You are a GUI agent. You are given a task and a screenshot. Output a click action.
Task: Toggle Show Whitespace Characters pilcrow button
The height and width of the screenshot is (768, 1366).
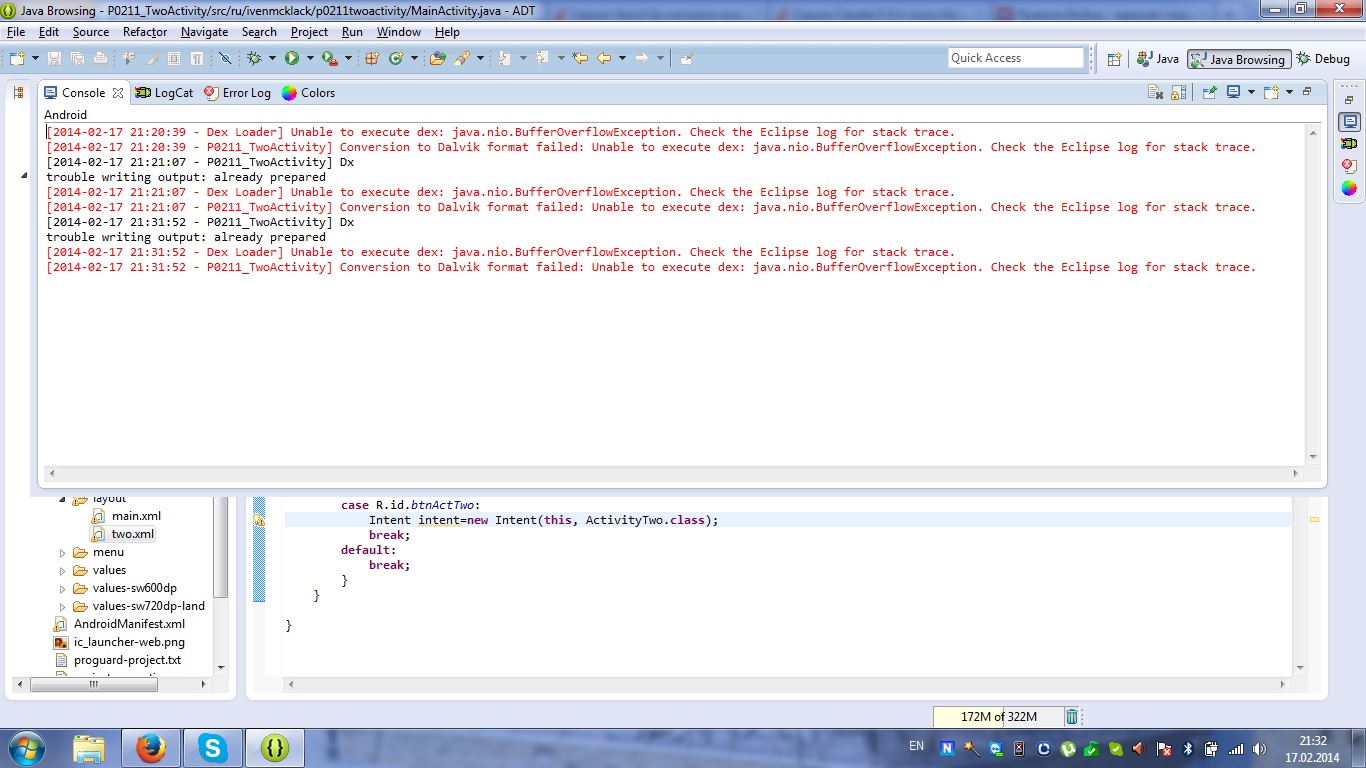pyautogui.click(x=197, y=58)
